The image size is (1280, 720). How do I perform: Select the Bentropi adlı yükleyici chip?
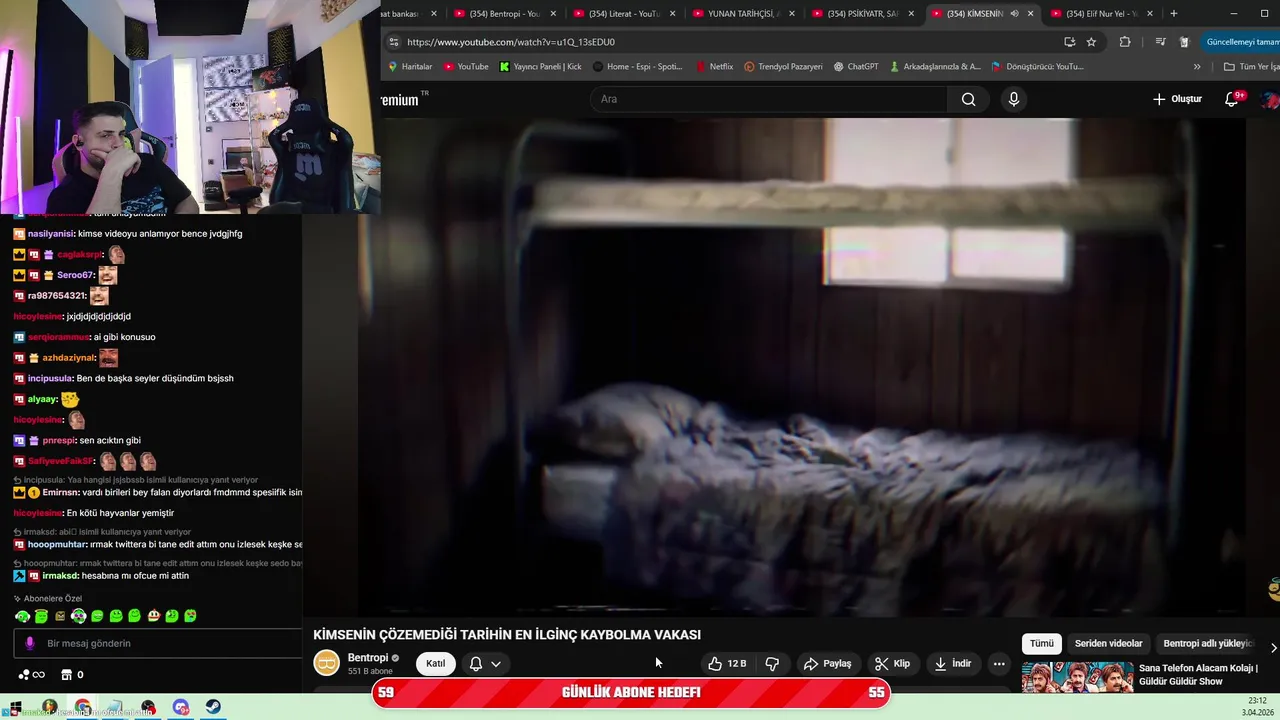[x=1208, y=643]
